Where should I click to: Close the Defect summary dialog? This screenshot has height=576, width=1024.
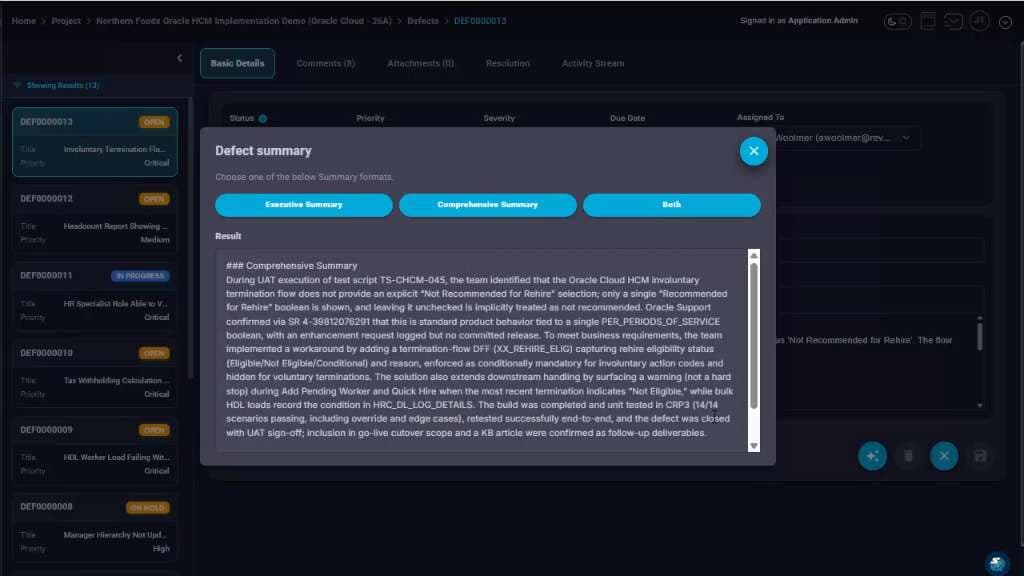point(754,152)
